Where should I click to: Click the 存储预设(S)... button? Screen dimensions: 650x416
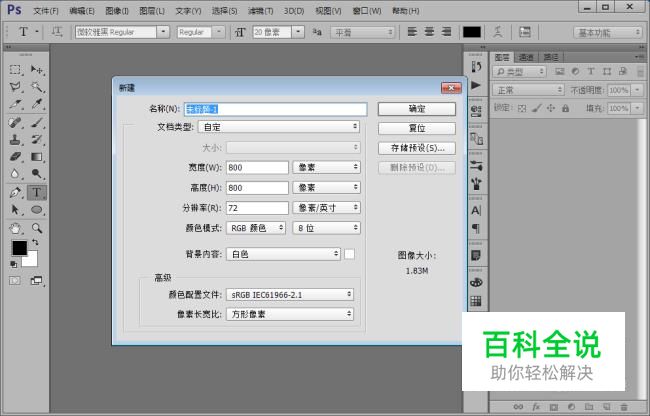point(417,148)
